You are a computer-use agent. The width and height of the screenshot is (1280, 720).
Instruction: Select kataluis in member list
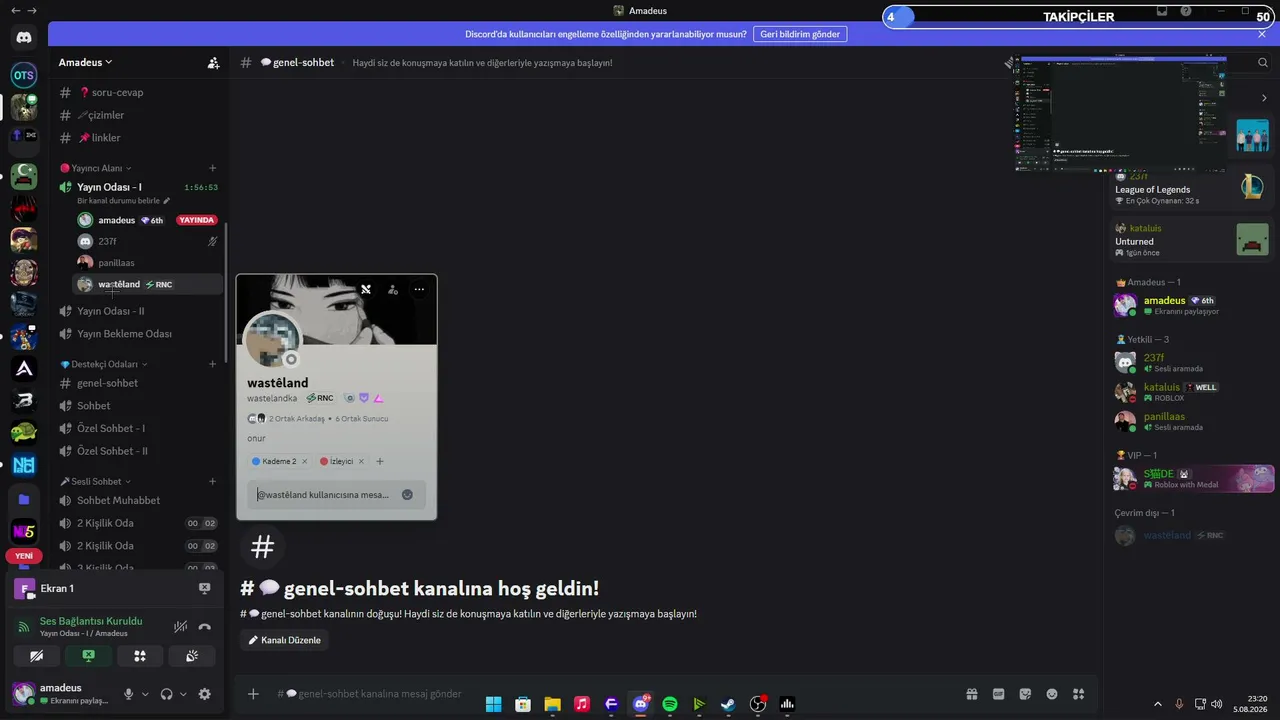(1191, 392)
